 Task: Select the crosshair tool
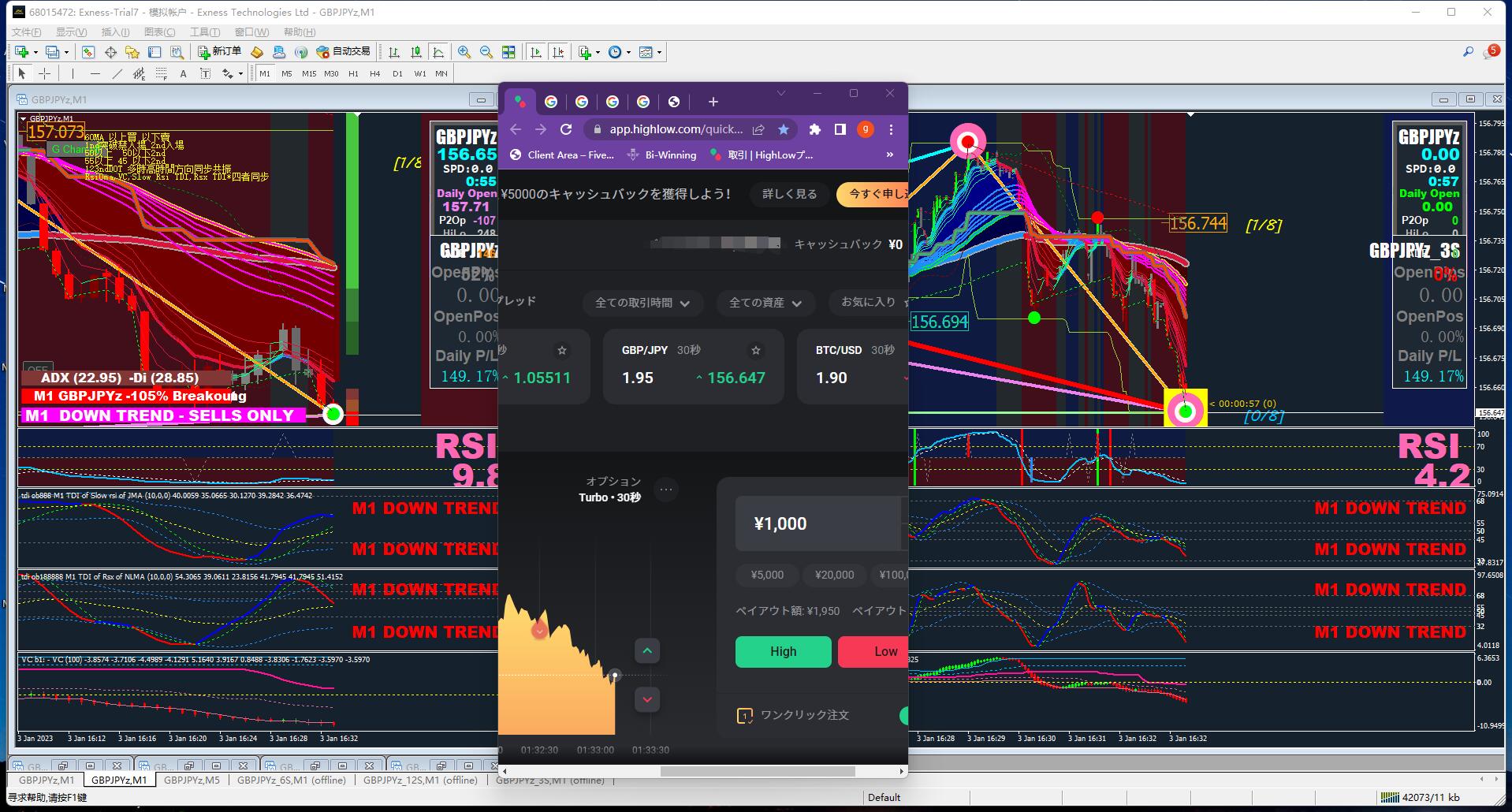pos(45,73)
